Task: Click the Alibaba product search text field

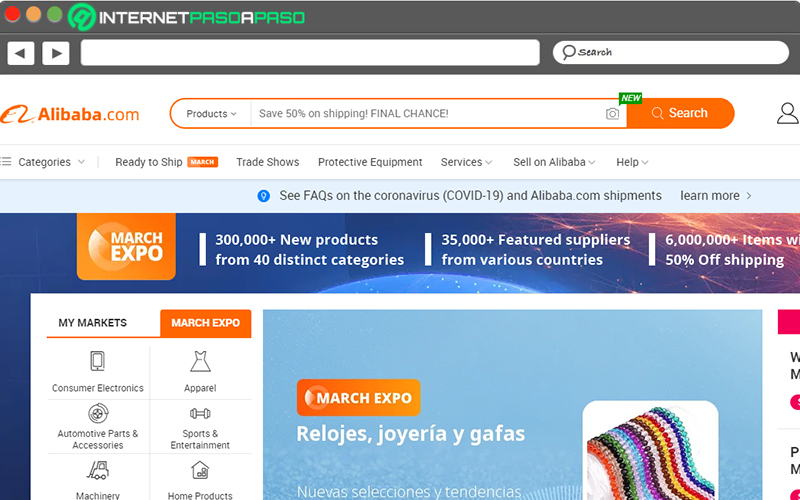Action: [x=429, y=113]
